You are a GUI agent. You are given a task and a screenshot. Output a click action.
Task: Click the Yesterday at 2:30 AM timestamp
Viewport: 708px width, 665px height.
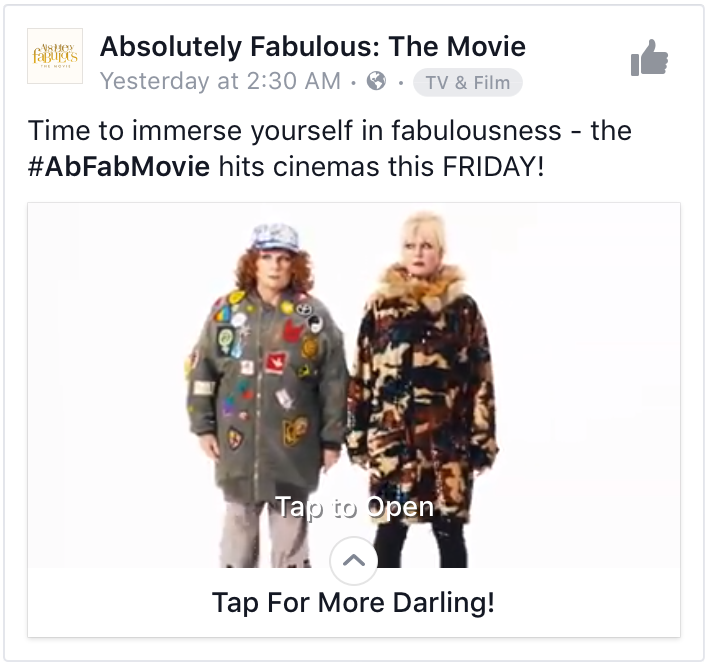pyautogui.click(x=220, y=81)
